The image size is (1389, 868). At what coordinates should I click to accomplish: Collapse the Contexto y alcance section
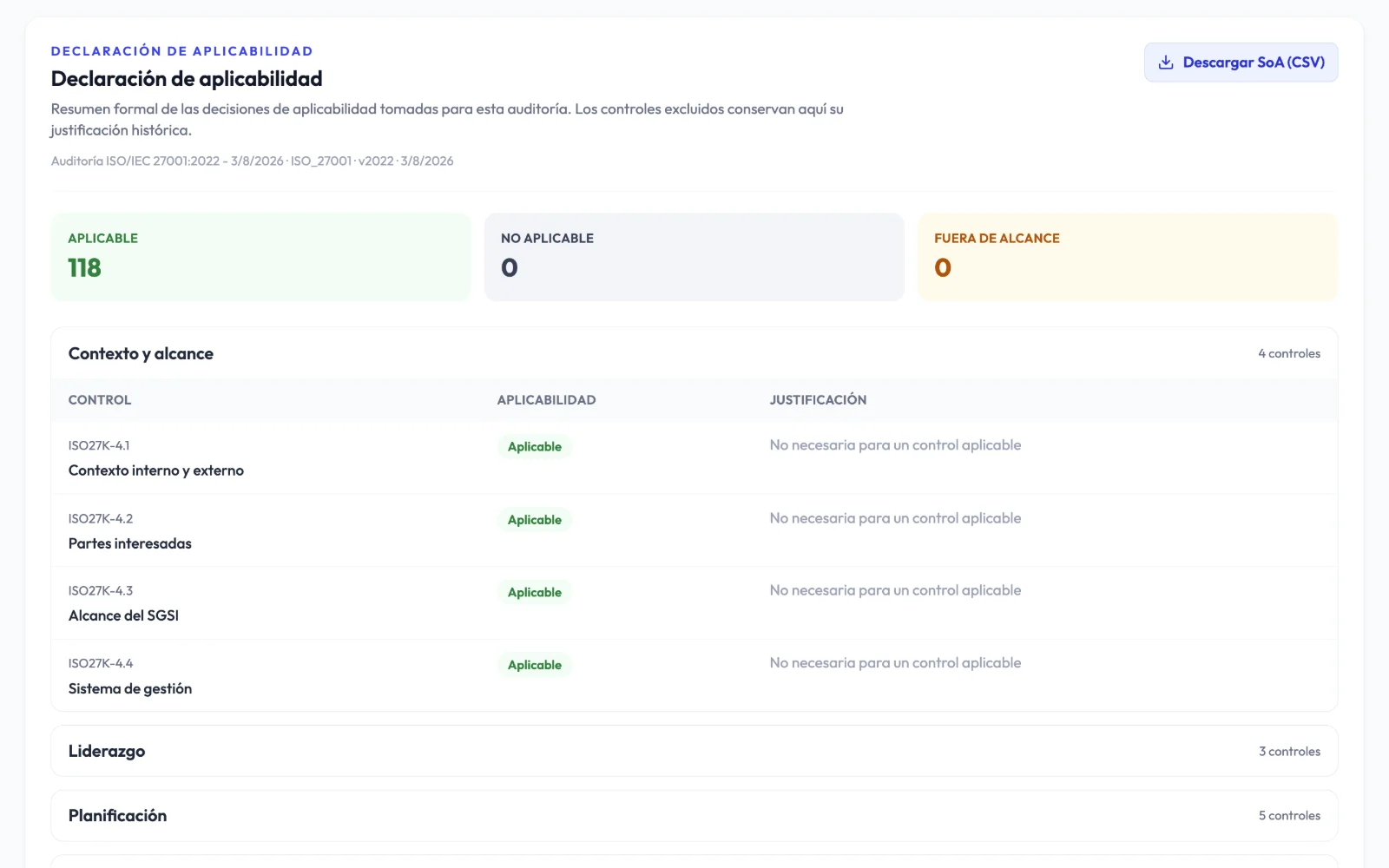pos(694,353)
